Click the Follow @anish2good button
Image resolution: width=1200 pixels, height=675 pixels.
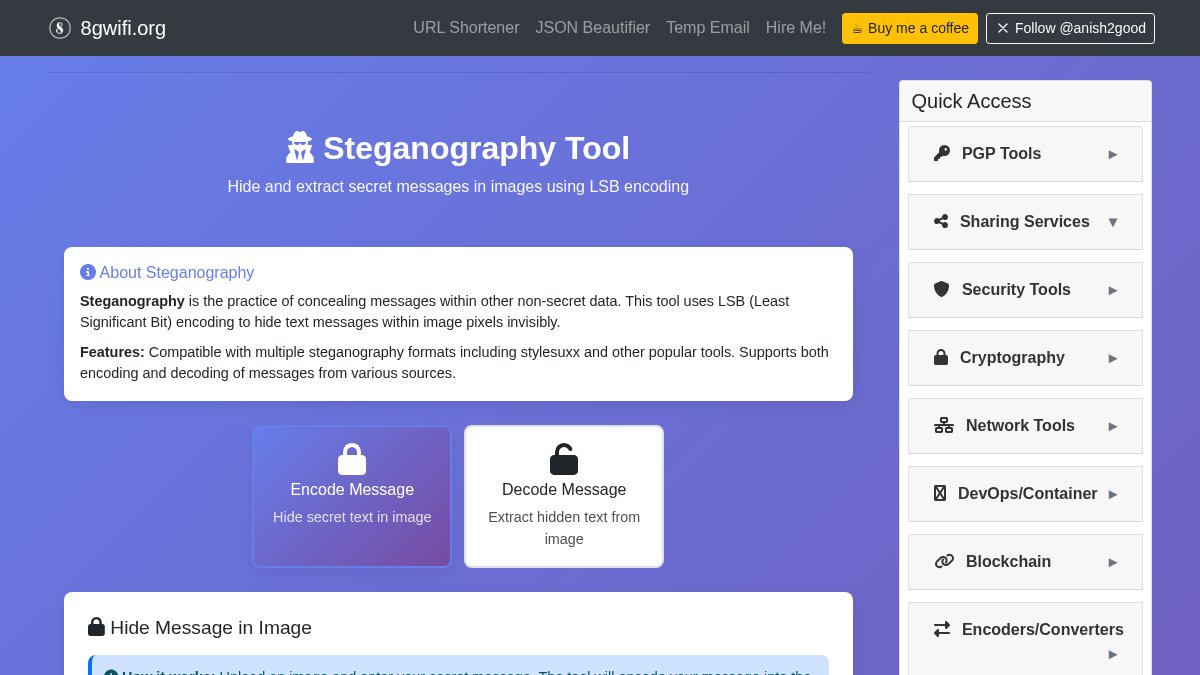point(1070,28)
